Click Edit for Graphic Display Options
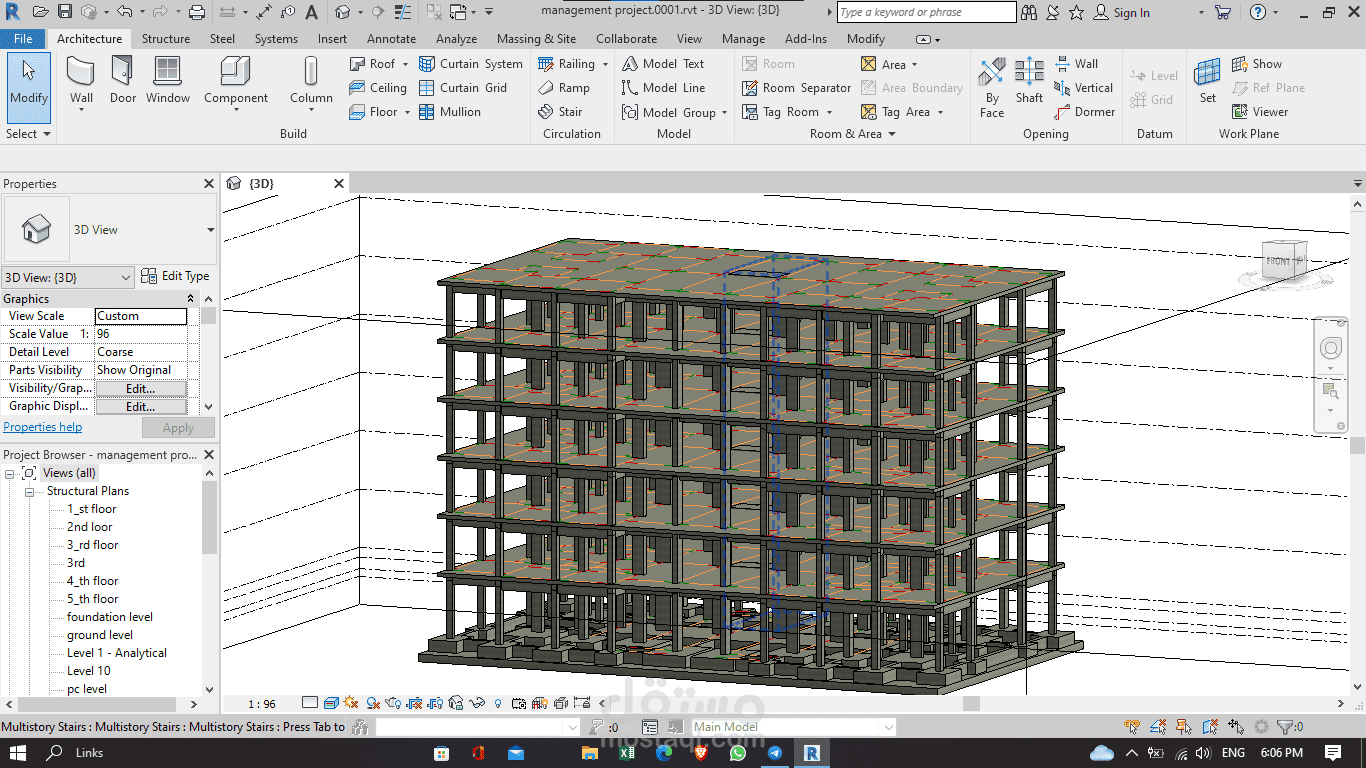 tap(141, 406)
